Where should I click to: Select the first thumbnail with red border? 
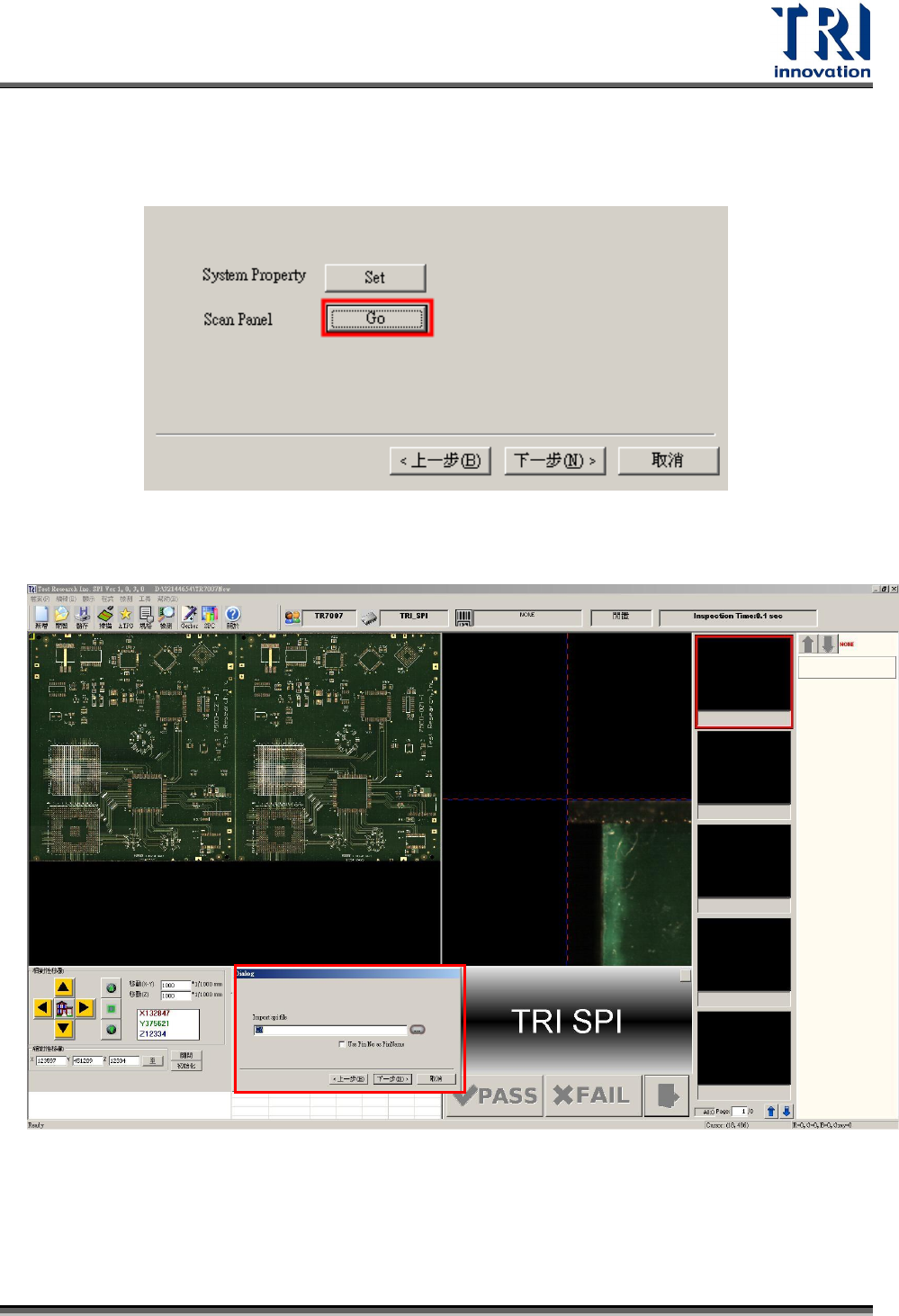pos(743,681)
